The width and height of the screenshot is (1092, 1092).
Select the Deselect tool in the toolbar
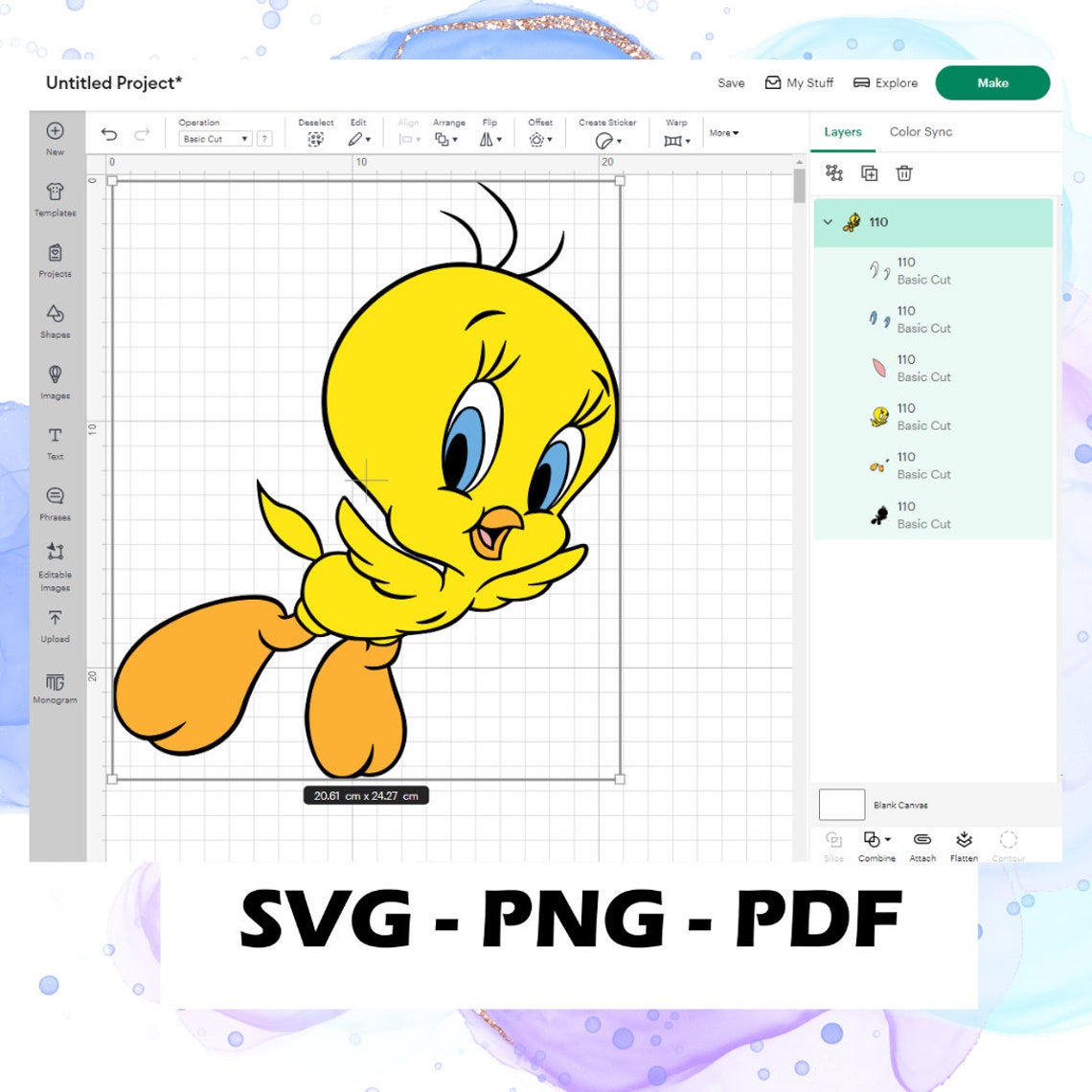coord(316,139)
